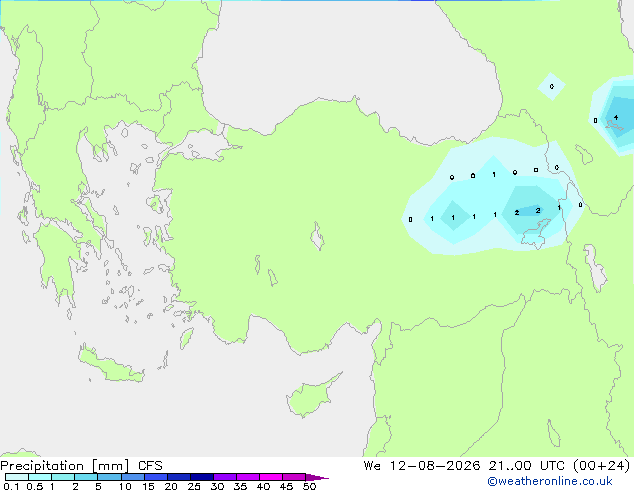Select the 20–25 mm legend swatch
The image size is (634, 490).
point(178,477)
